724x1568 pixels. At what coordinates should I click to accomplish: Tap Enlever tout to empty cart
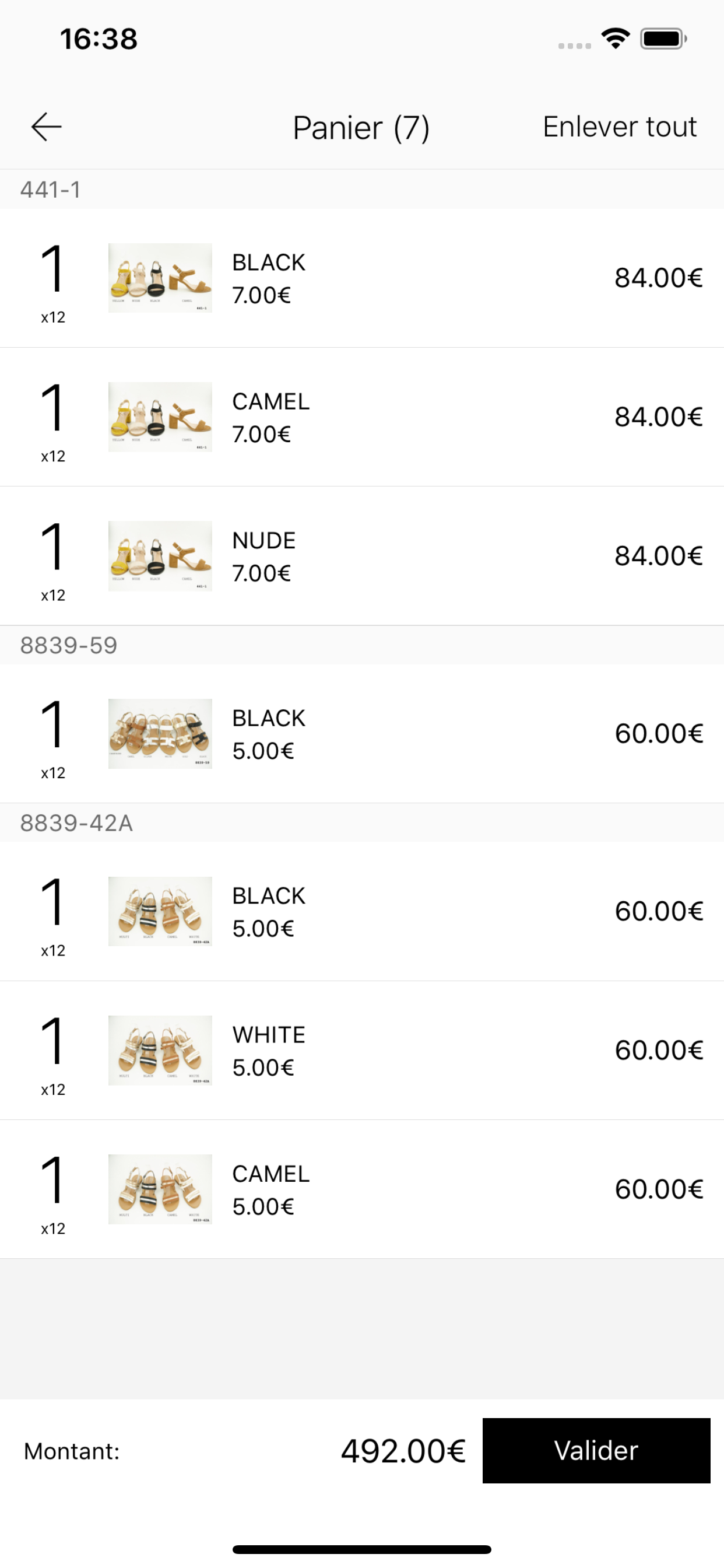click(x=619, y=127)
